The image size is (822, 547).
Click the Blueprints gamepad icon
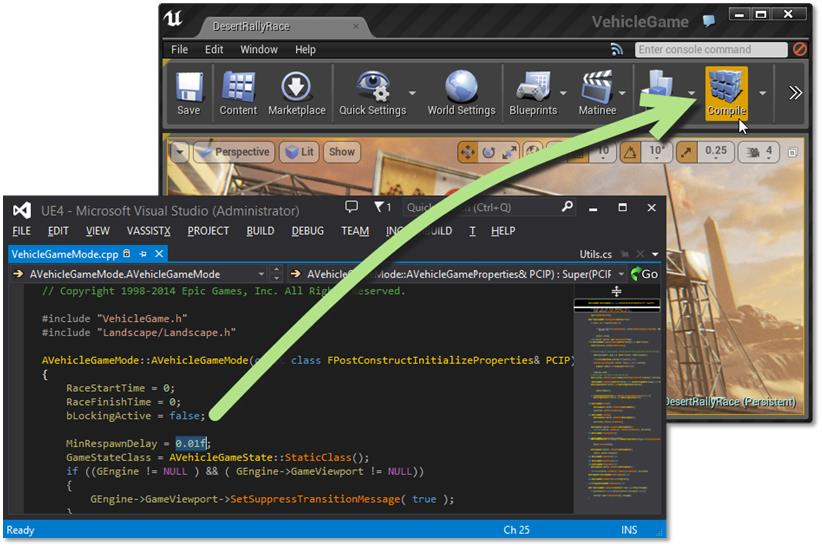tap(533, 93)
